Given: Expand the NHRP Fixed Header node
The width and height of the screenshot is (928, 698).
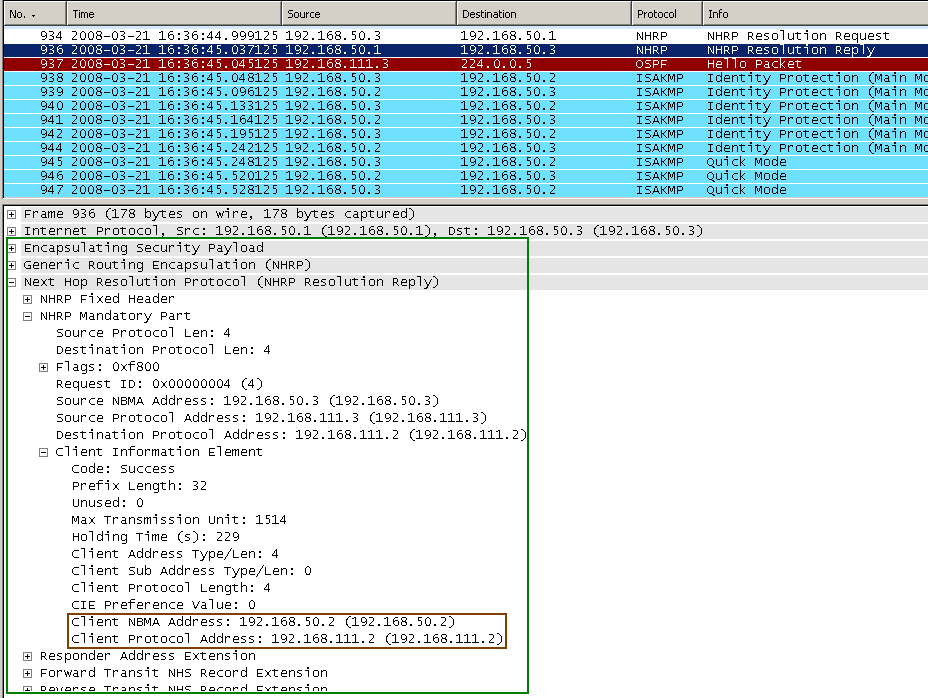Looking at the screenshot, I should 28,299.
